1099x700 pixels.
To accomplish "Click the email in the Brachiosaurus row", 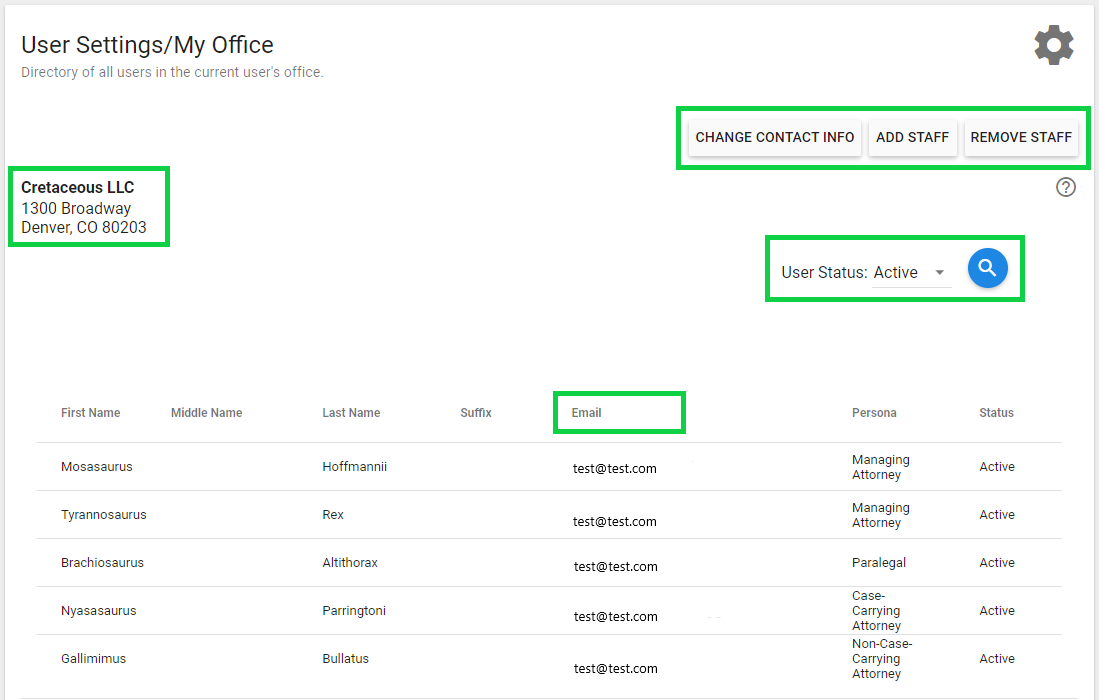I will 615,566.
